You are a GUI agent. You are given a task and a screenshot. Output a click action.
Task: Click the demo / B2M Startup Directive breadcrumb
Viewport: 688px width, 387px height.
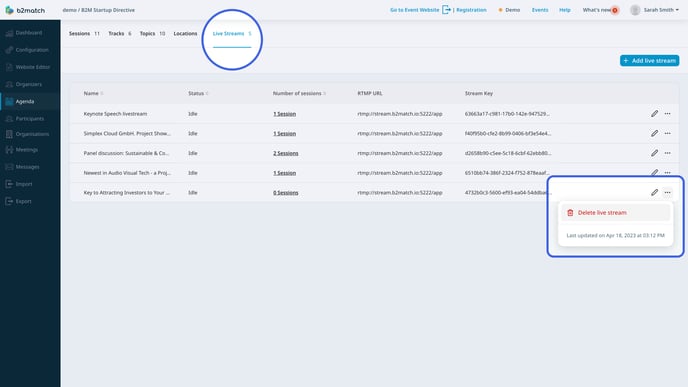[99, 10]
